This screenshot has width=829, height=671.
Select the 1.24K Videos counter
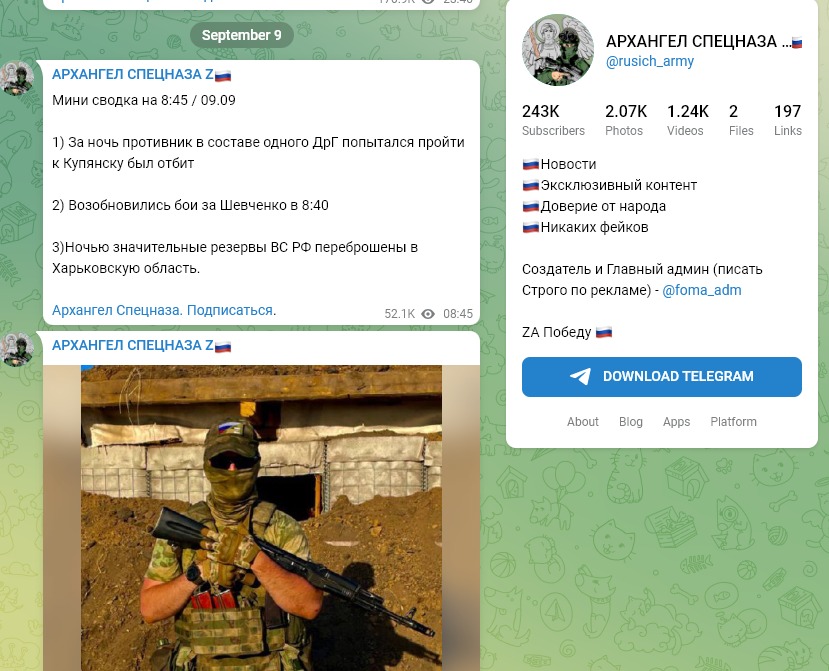coord(687,120)
